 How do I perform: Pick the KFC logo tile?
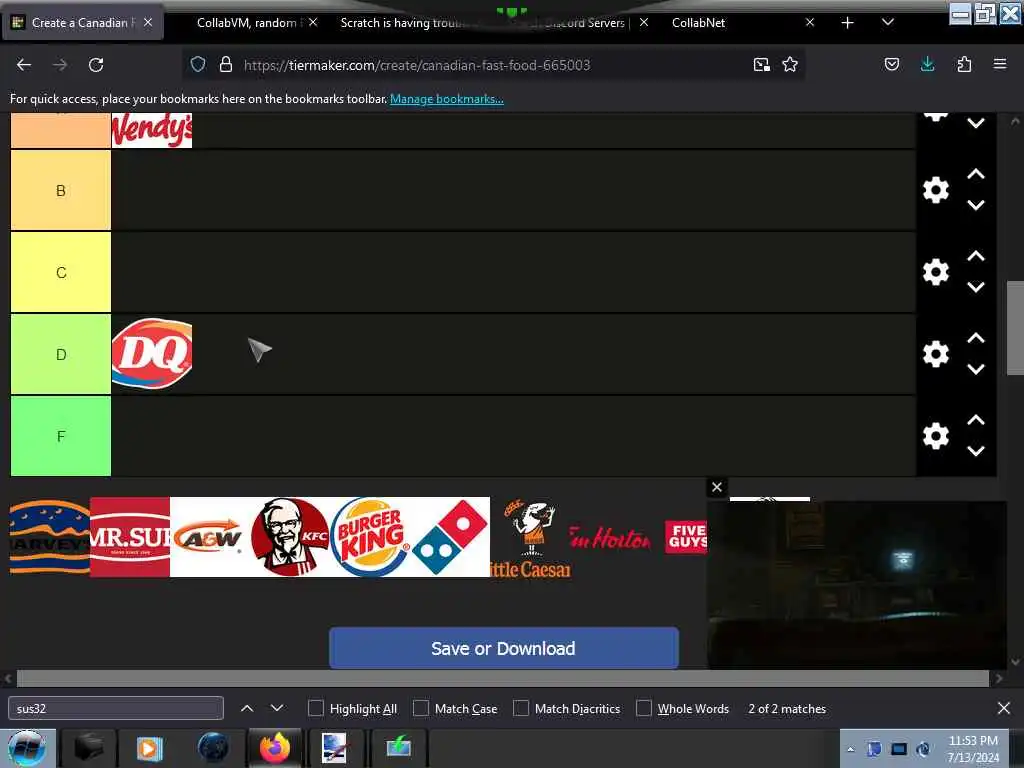(x=290, y=537)
